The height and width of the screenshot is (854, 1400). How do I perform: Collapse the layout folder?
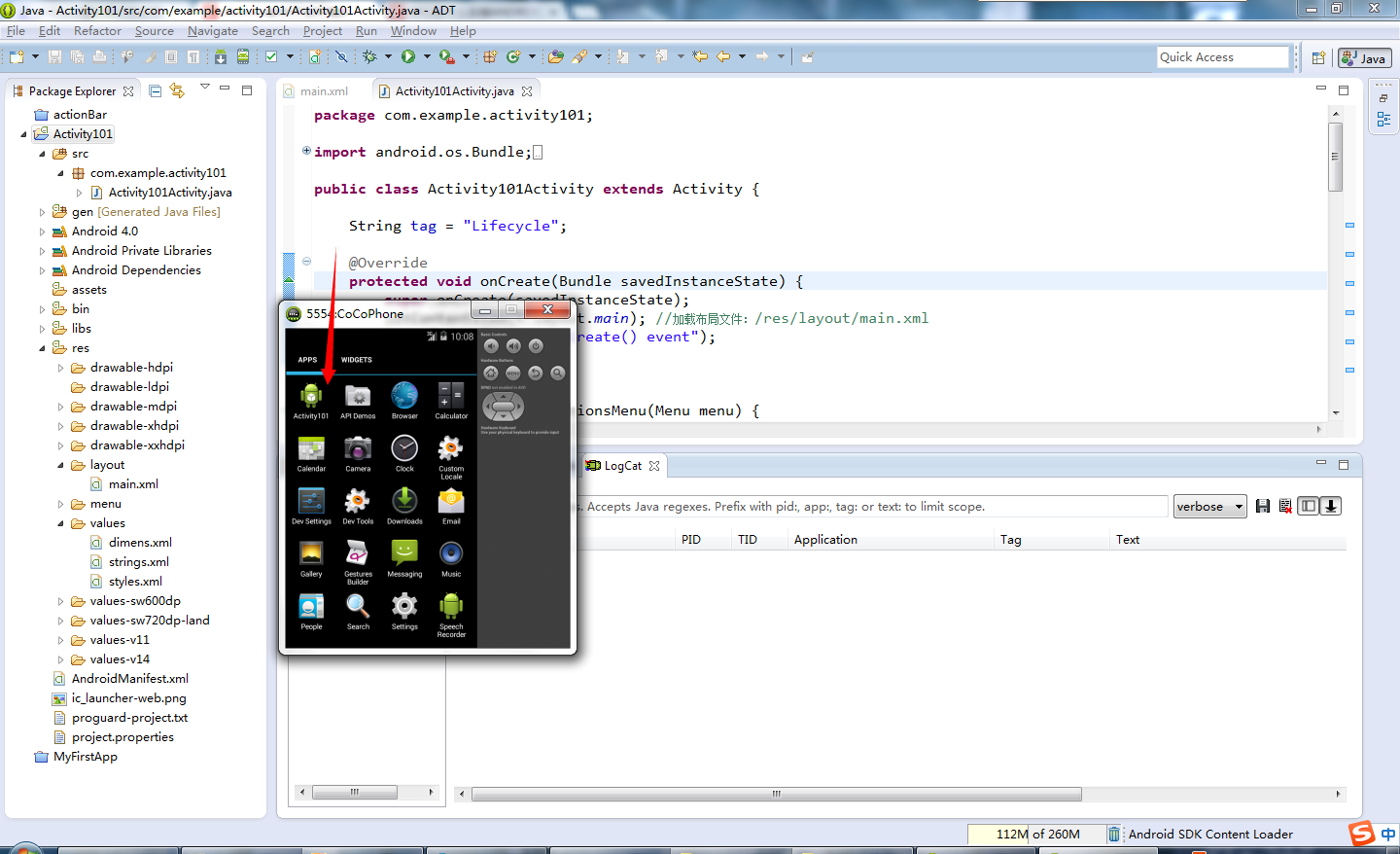(x=60, y=465)
